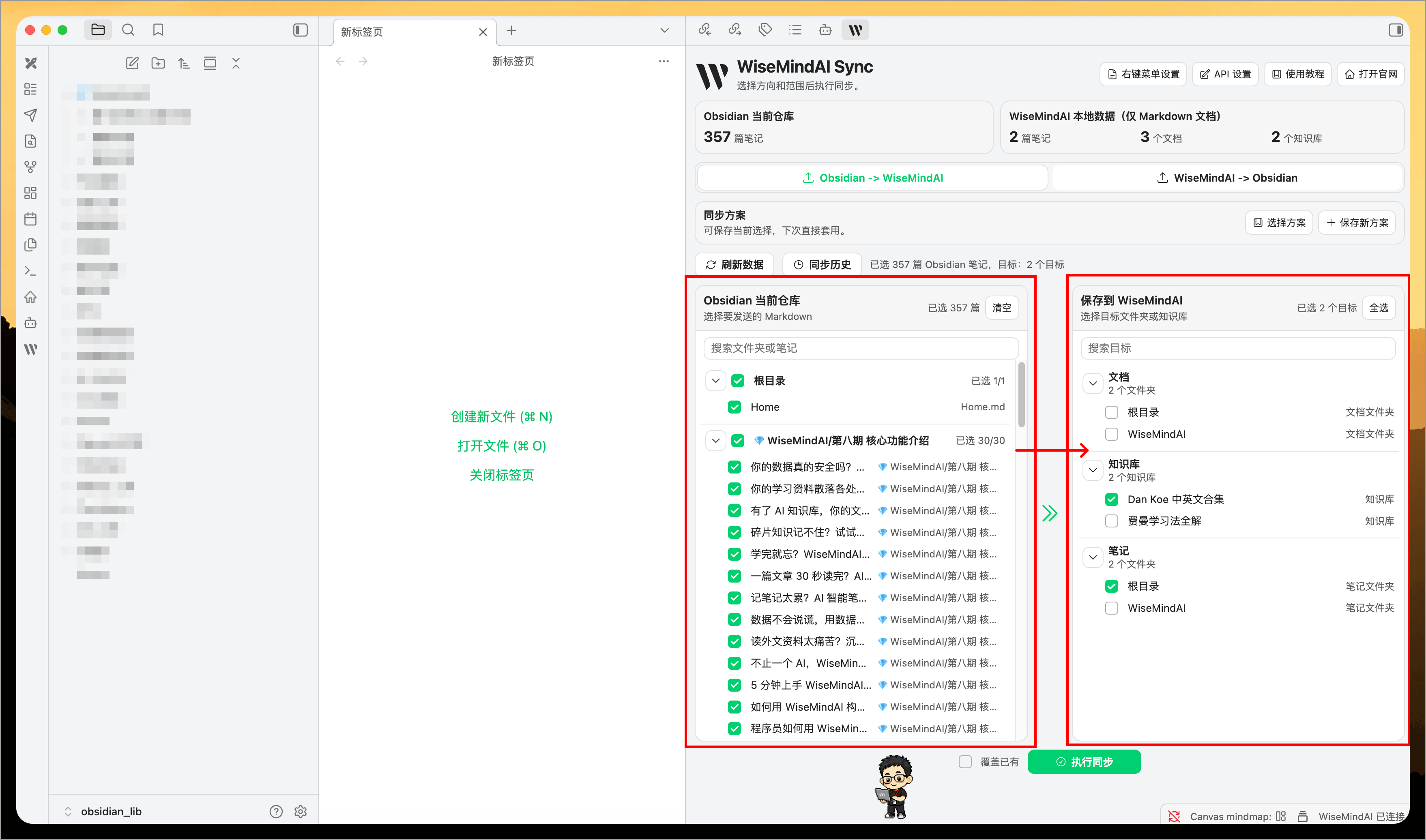Uncheck 根目录 under the 笔记 target group
Image resolution: width=1426 pixels, height=840 pixels.
[1111, 586]
